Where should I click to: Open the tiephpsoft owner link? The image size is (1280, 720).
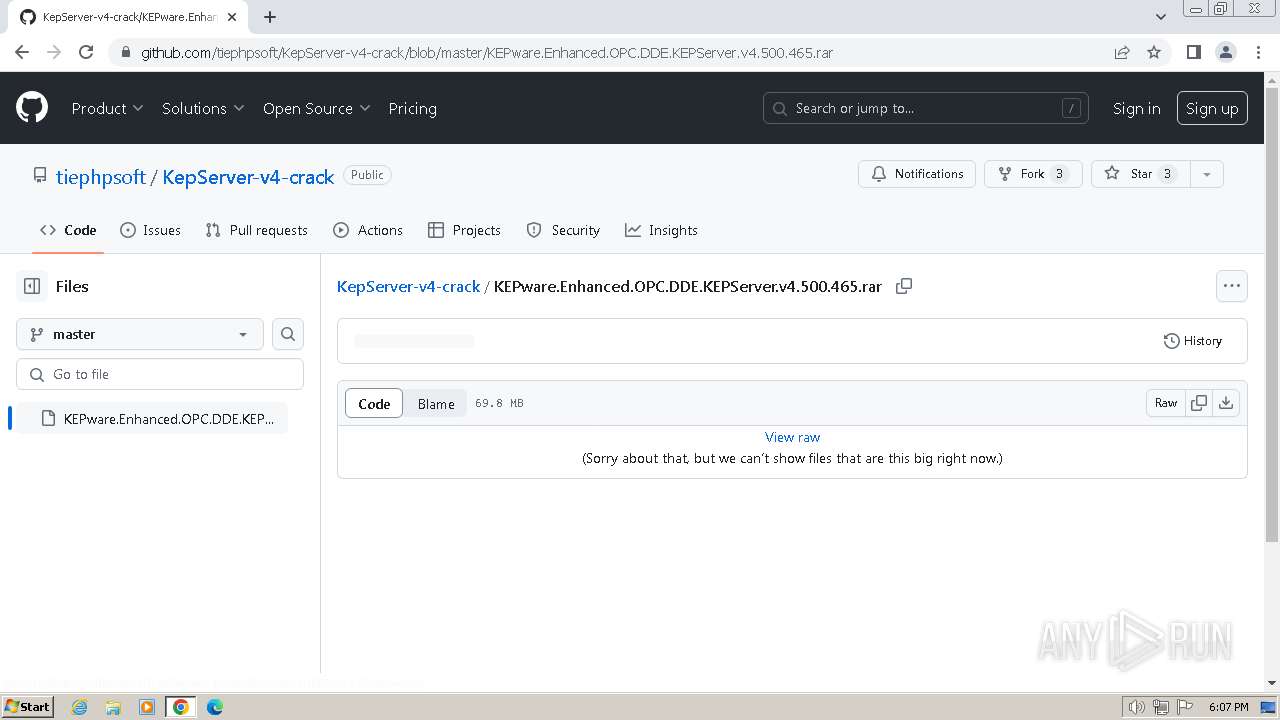[x=101, y=177]
